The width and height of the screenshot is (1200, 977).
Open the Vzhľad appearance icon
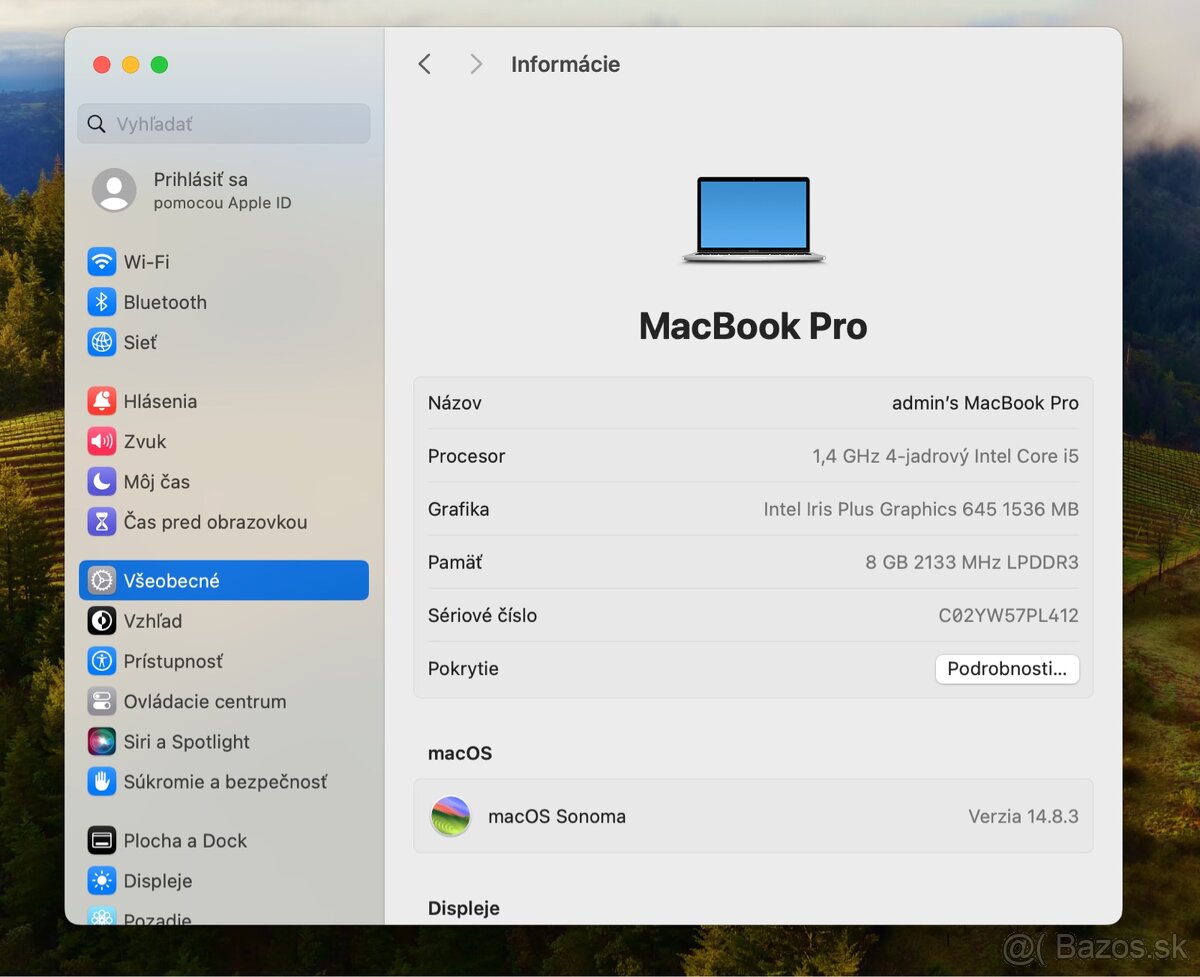[x=102, y=621]
